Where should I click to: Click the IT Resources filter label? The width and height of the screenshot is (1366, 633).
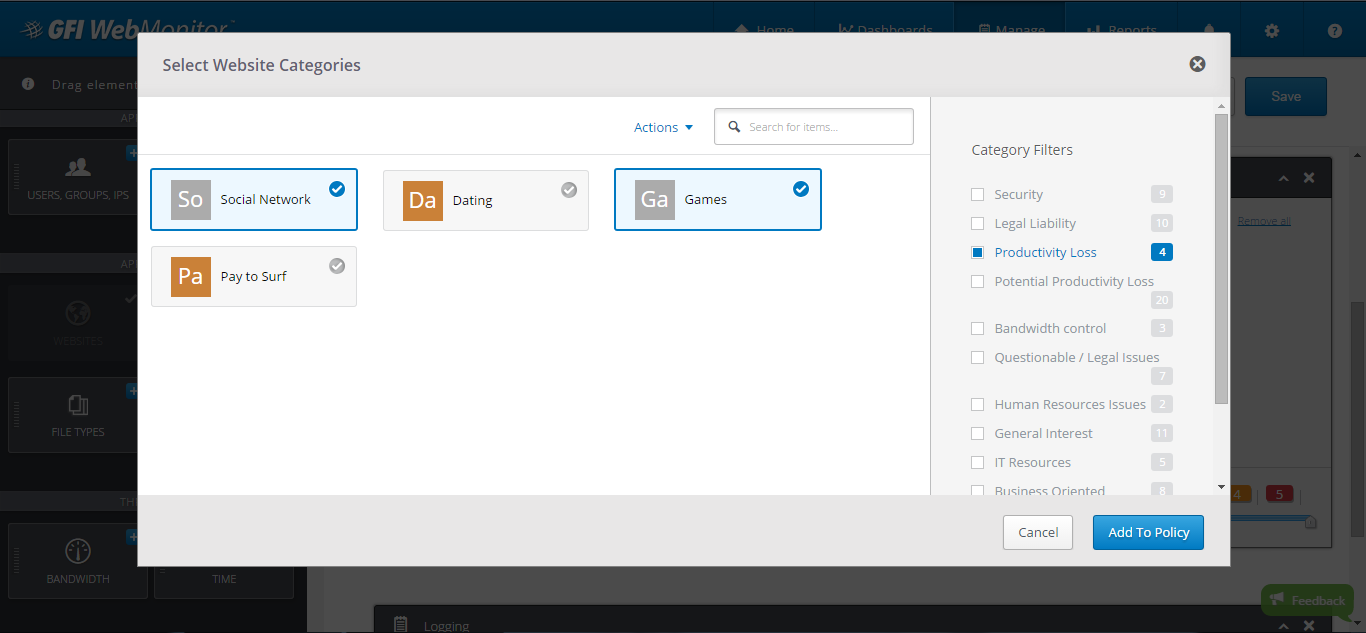[x=1032, y=462]
